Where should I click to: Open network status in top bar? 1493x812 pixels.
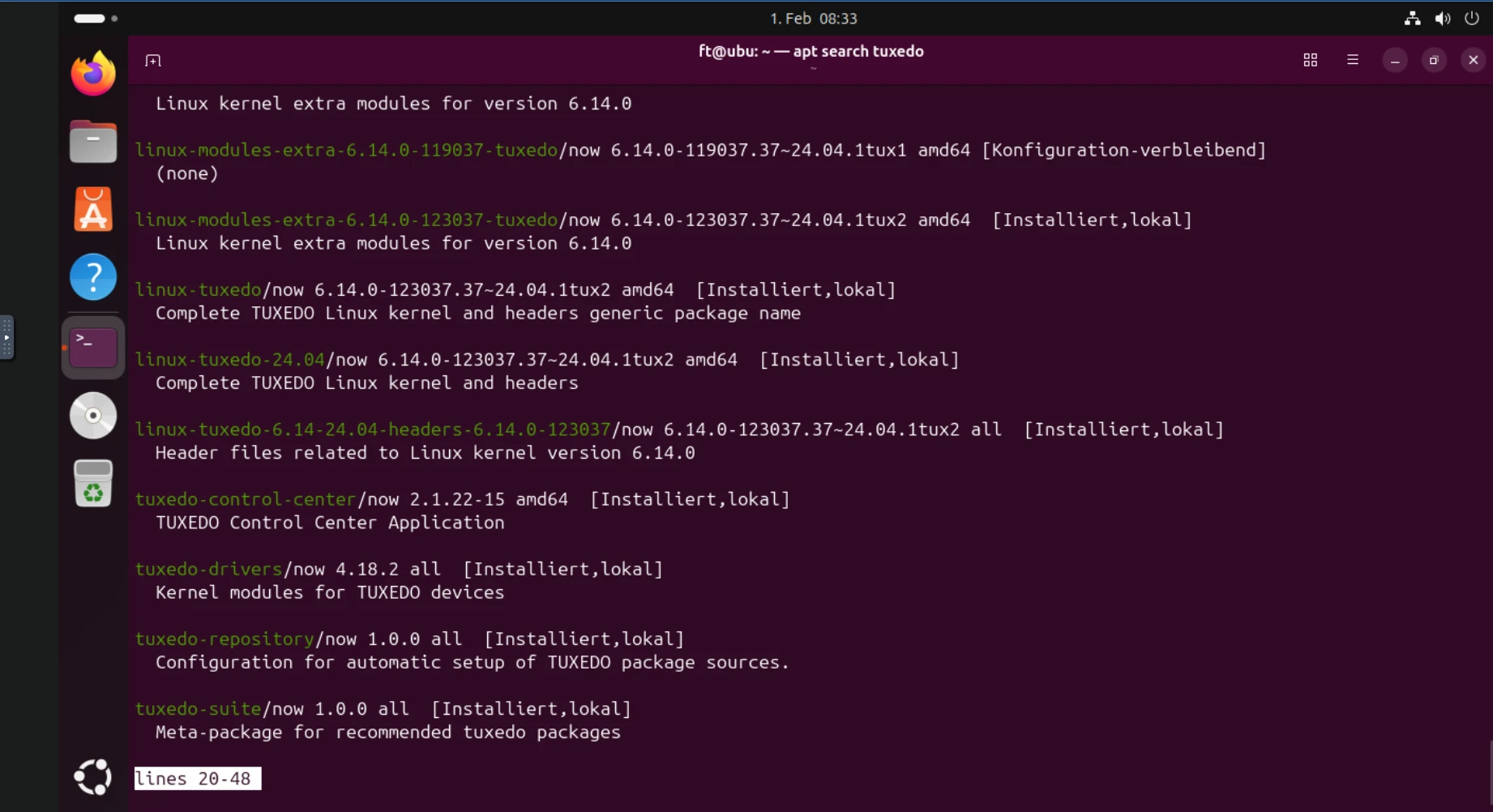coord(1413,19)
